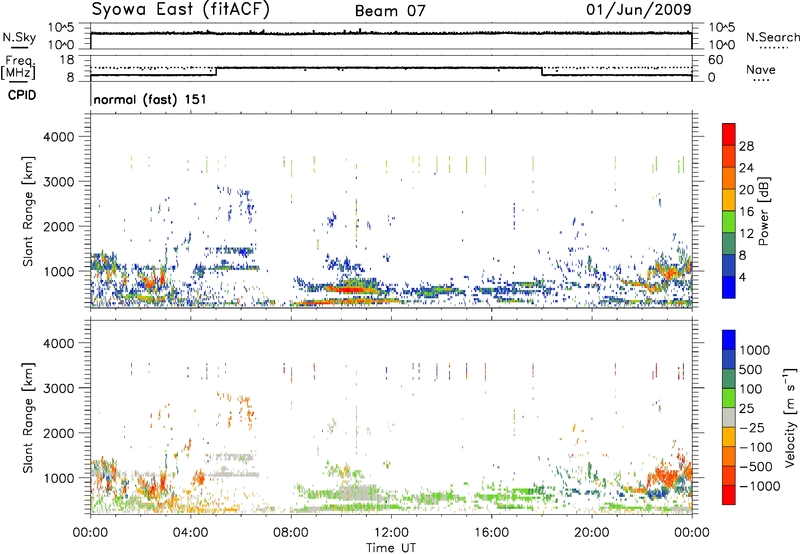This screenshot has height=554, width=800.
Task: Click the "4000" tick of the power panel
Action: pos(58,137)
